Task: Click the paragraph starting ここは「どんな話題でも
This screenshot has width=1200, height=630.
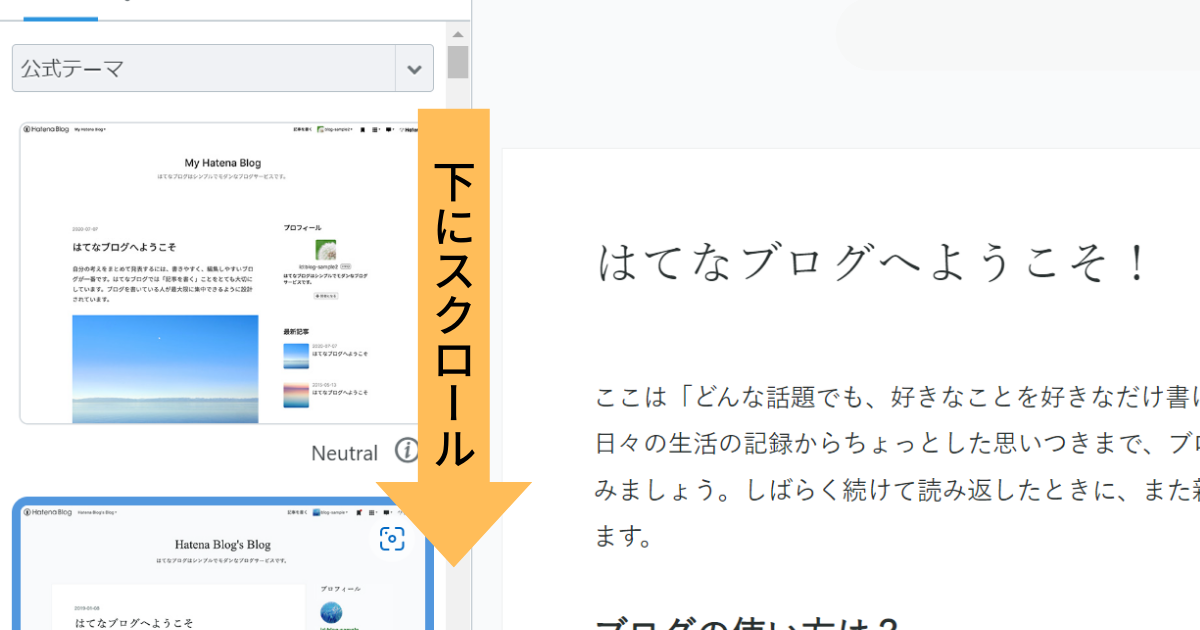Action: pos(897,467)
